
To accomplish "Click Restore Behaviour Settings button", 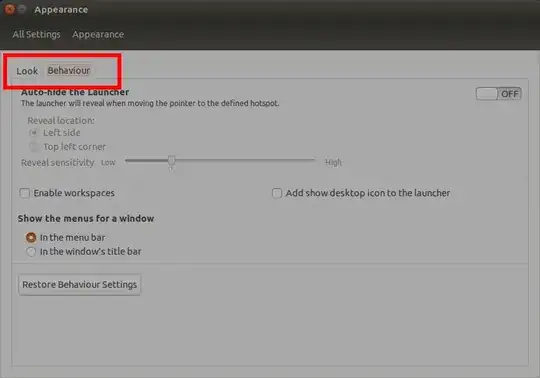I will [80, 285].
